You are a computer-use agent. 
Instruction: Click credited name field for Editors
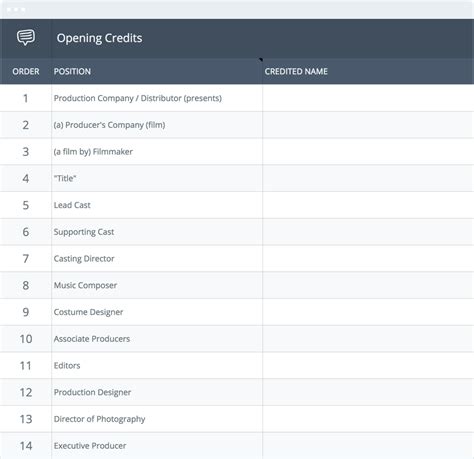click(x=368, y=366)
